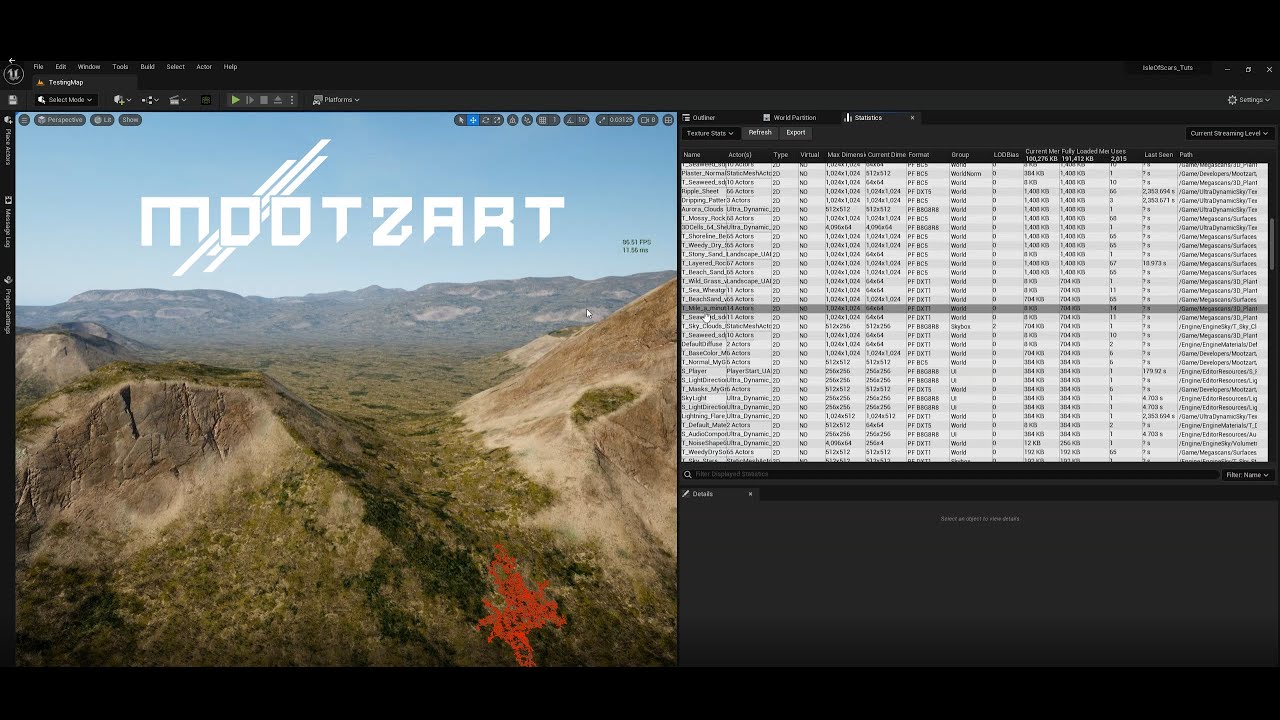Select the Aurora_Clouds texture row
This screenshot has width=1280, height=720.
tap(974, 209)
